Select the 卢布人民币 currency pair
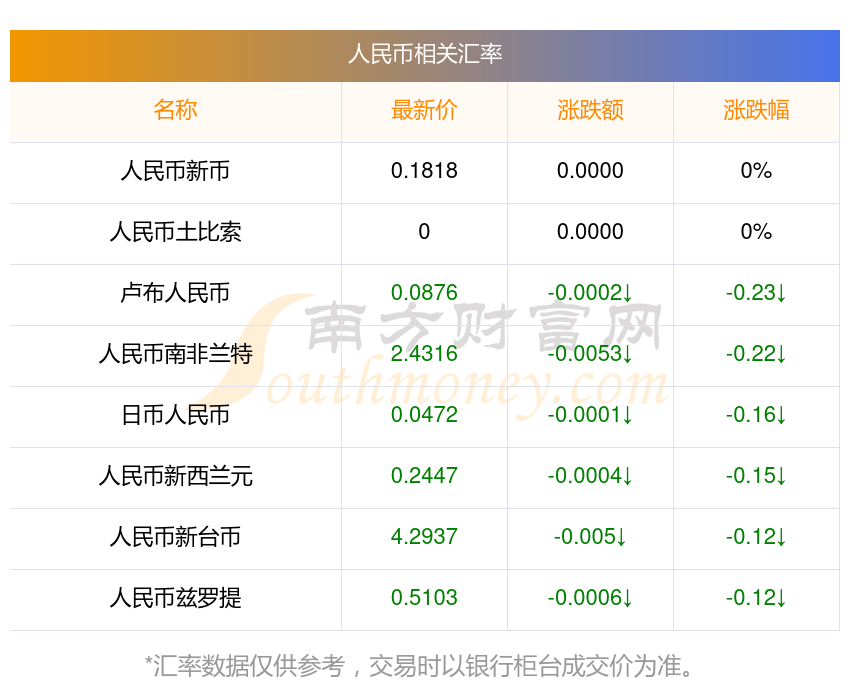 tap(175, 293)
